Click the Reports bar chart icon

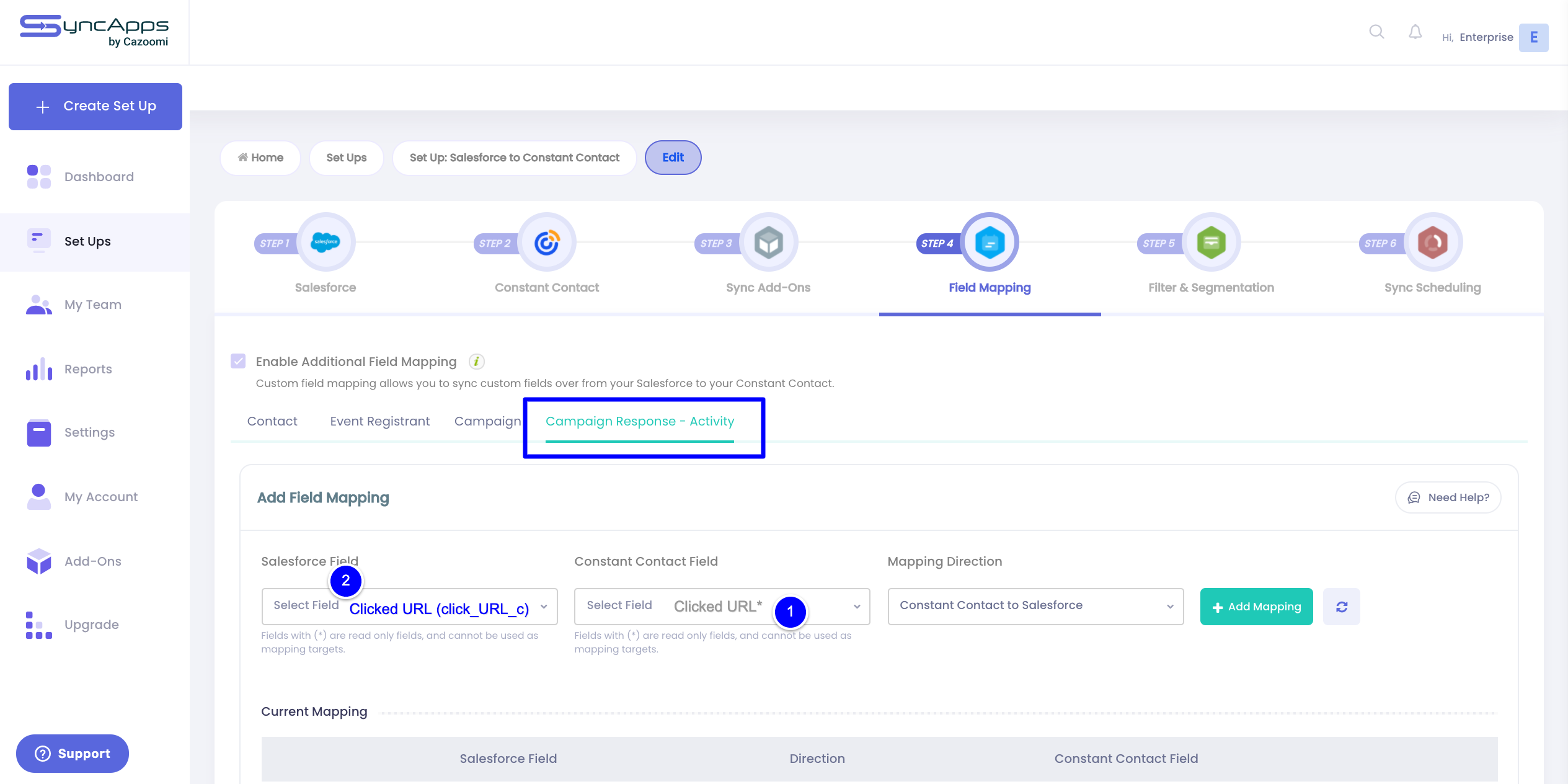pos(38,369)
